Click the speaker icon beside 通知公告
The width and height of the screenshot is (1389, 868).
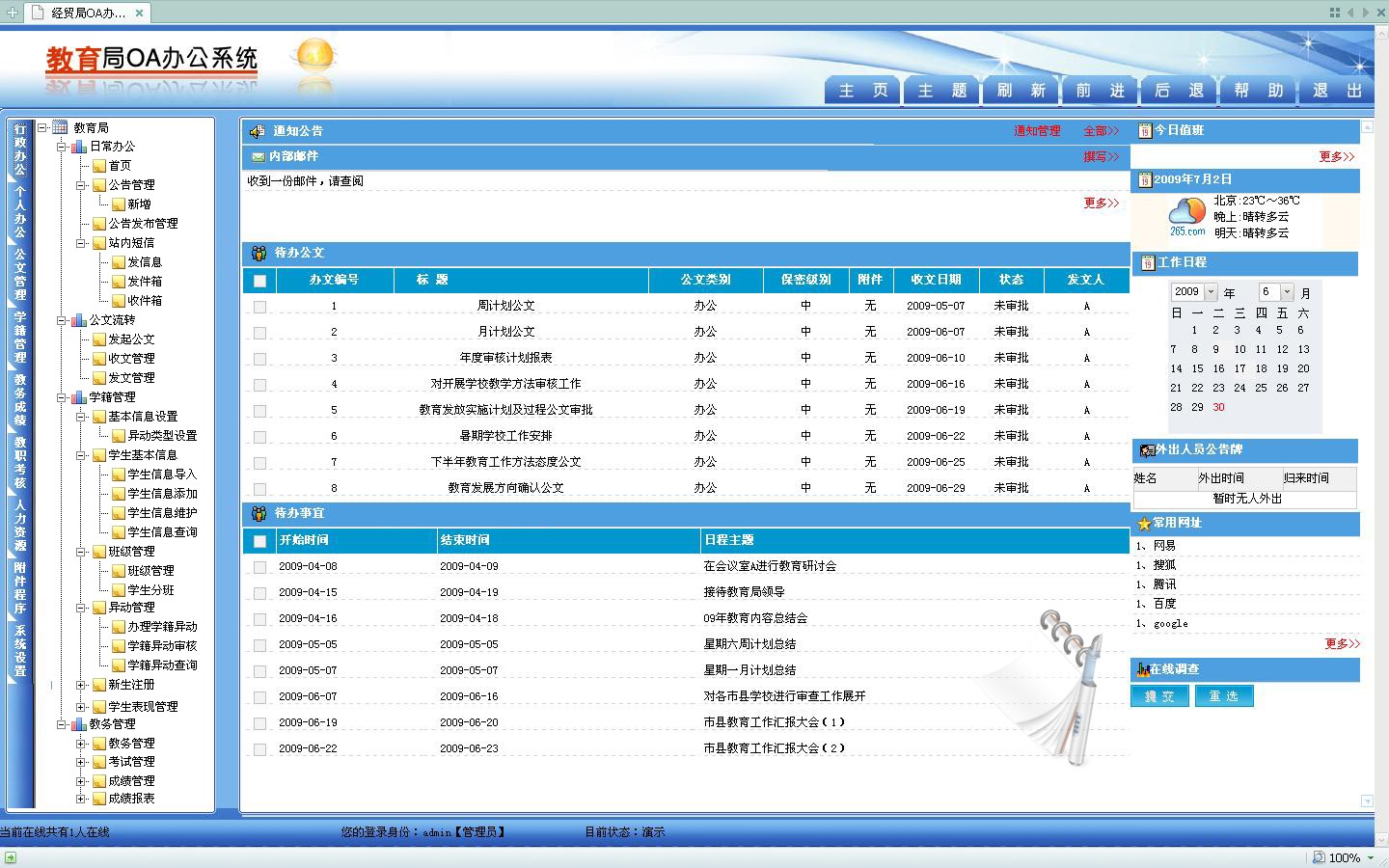coord(257,131)
